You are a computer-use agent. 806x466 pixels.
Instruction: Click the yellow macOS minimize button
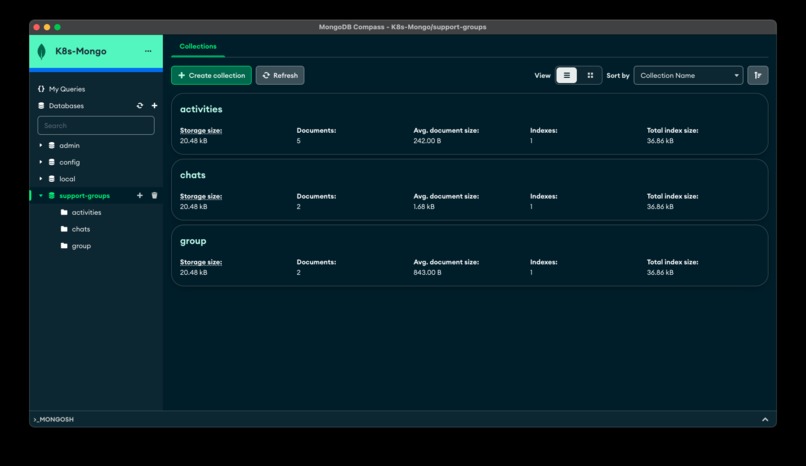[47, 27]
